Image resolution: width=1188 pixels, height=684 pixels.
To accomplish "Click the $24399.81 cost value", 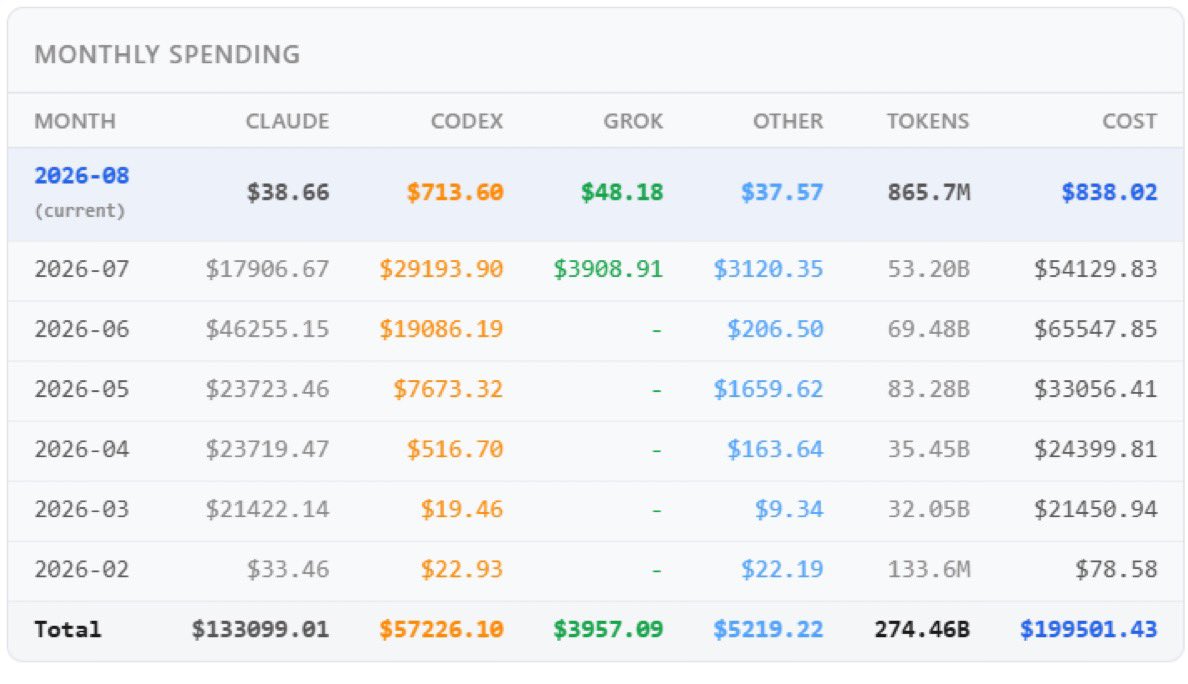I will (x=1096, y=449).
